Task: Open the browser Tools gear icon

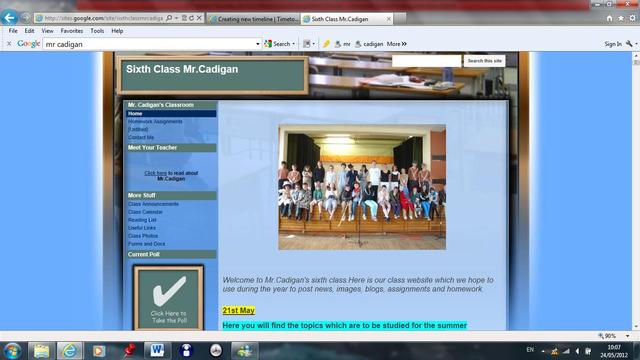Action: coord(632,18)
